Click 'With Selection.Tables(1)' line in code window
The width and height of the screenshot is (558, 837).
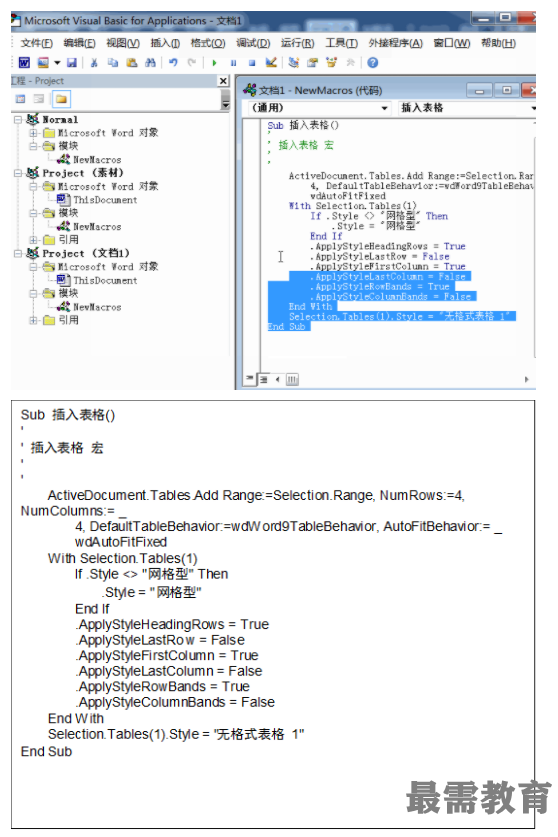click(352, 206)
